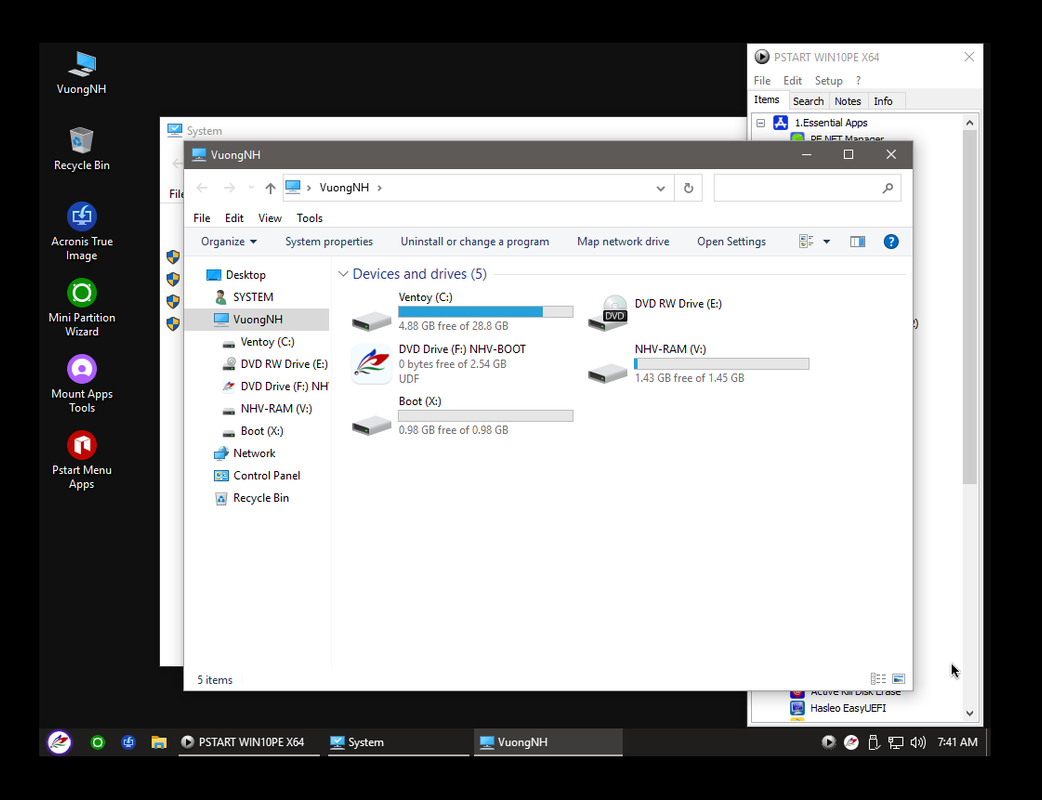Open the Start menu logo on taskbar
This screenshot has height=800, width=1042.
pyautogui.click(x=59, y=742)
